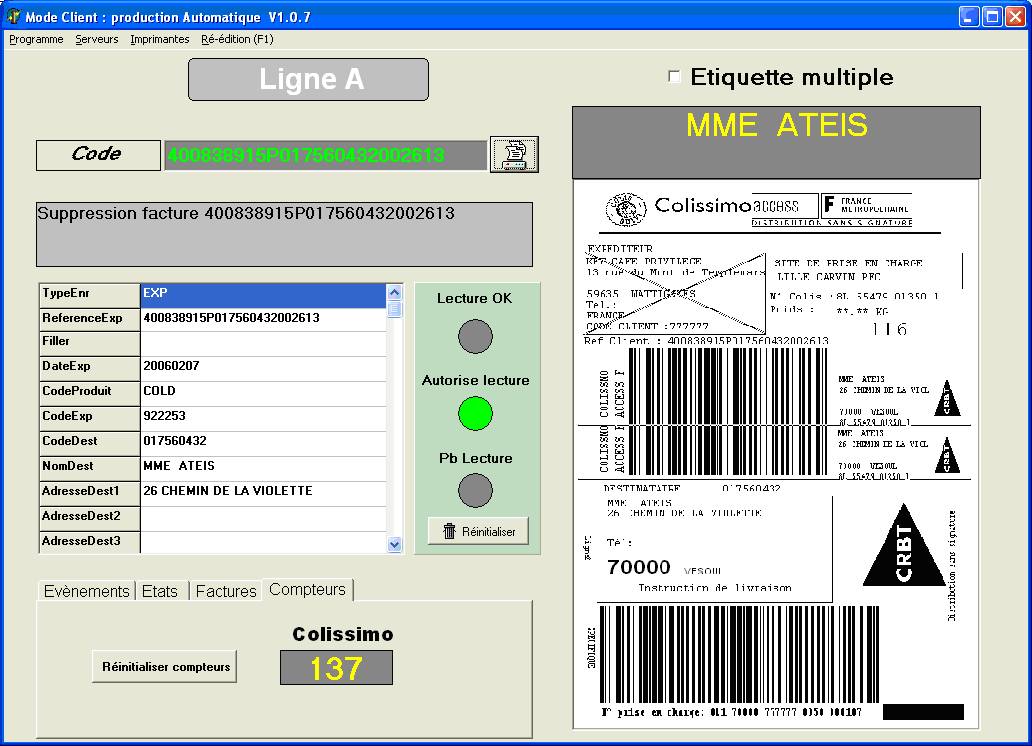This screenshot has height=746, width=1032.
Task: Click the Colissimo counter value 137
Action: pyautogui.click(x=336, y=668)
